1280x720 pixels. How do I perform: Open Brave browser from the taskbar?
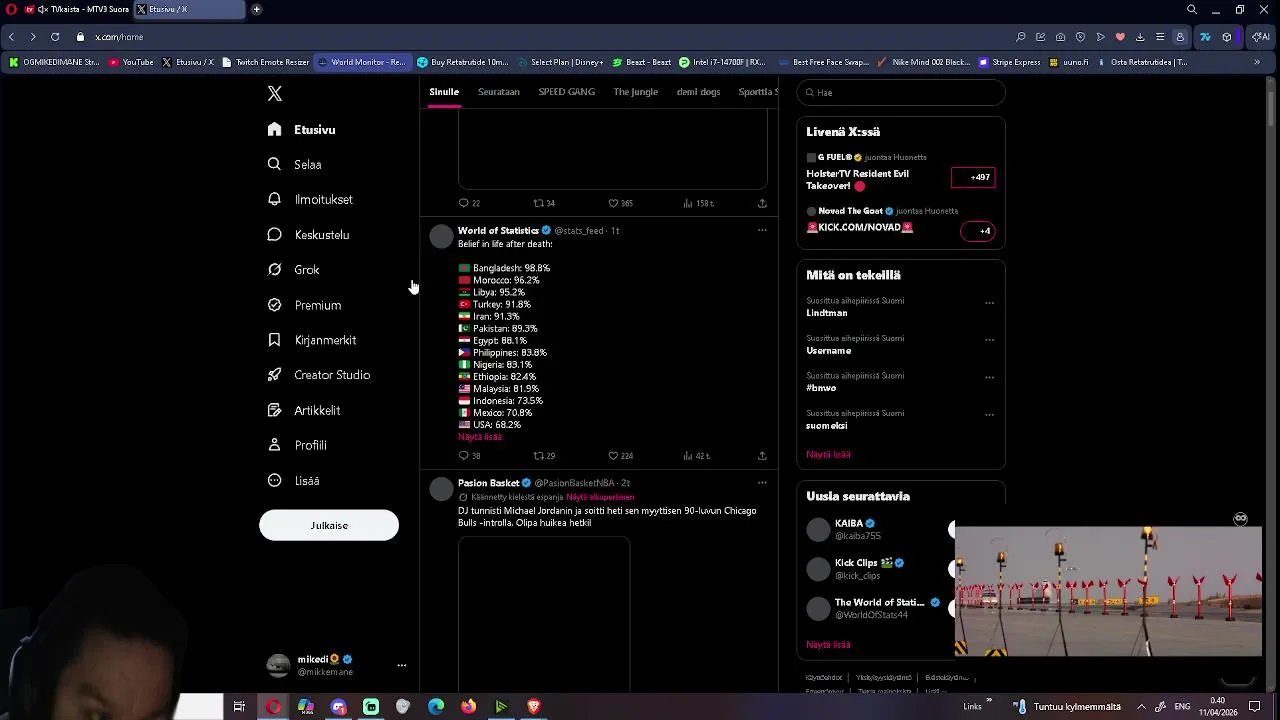[x=533, y=707]
